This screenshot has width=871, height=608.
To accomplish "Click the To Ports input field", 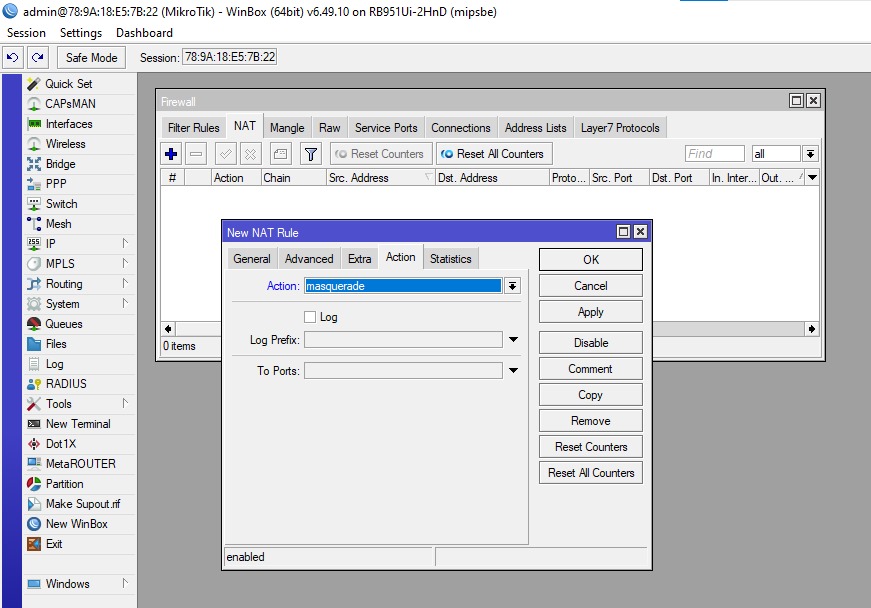I will pyautogui.click(x=403, y=370).
